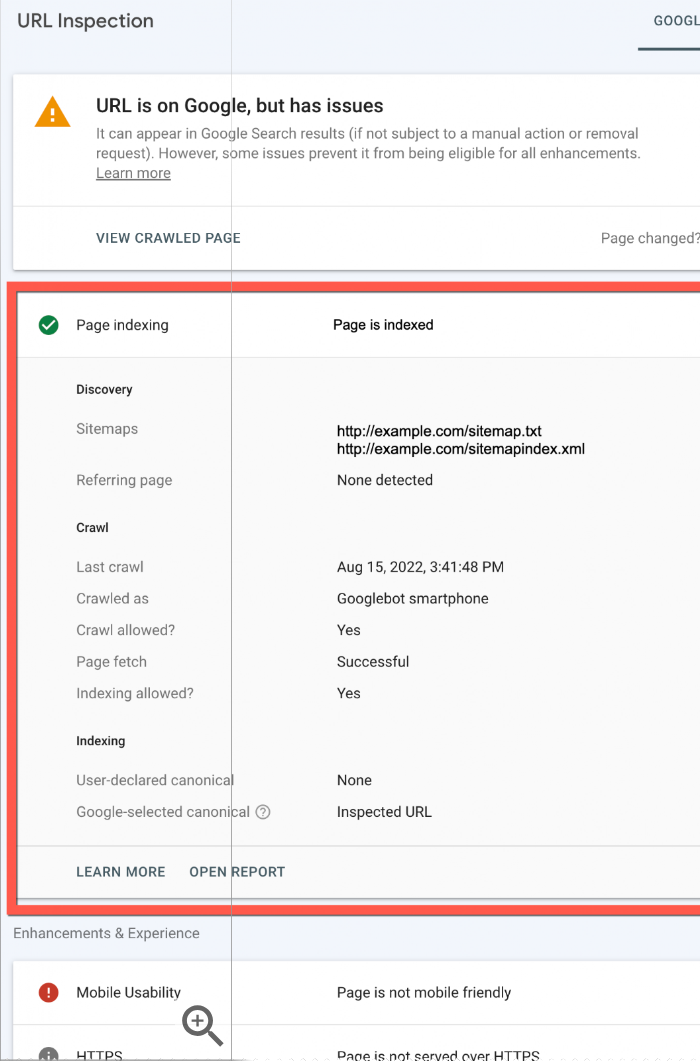
Task: Click the LEARN MORE button under indexing
Action: (x=121, y=872)
